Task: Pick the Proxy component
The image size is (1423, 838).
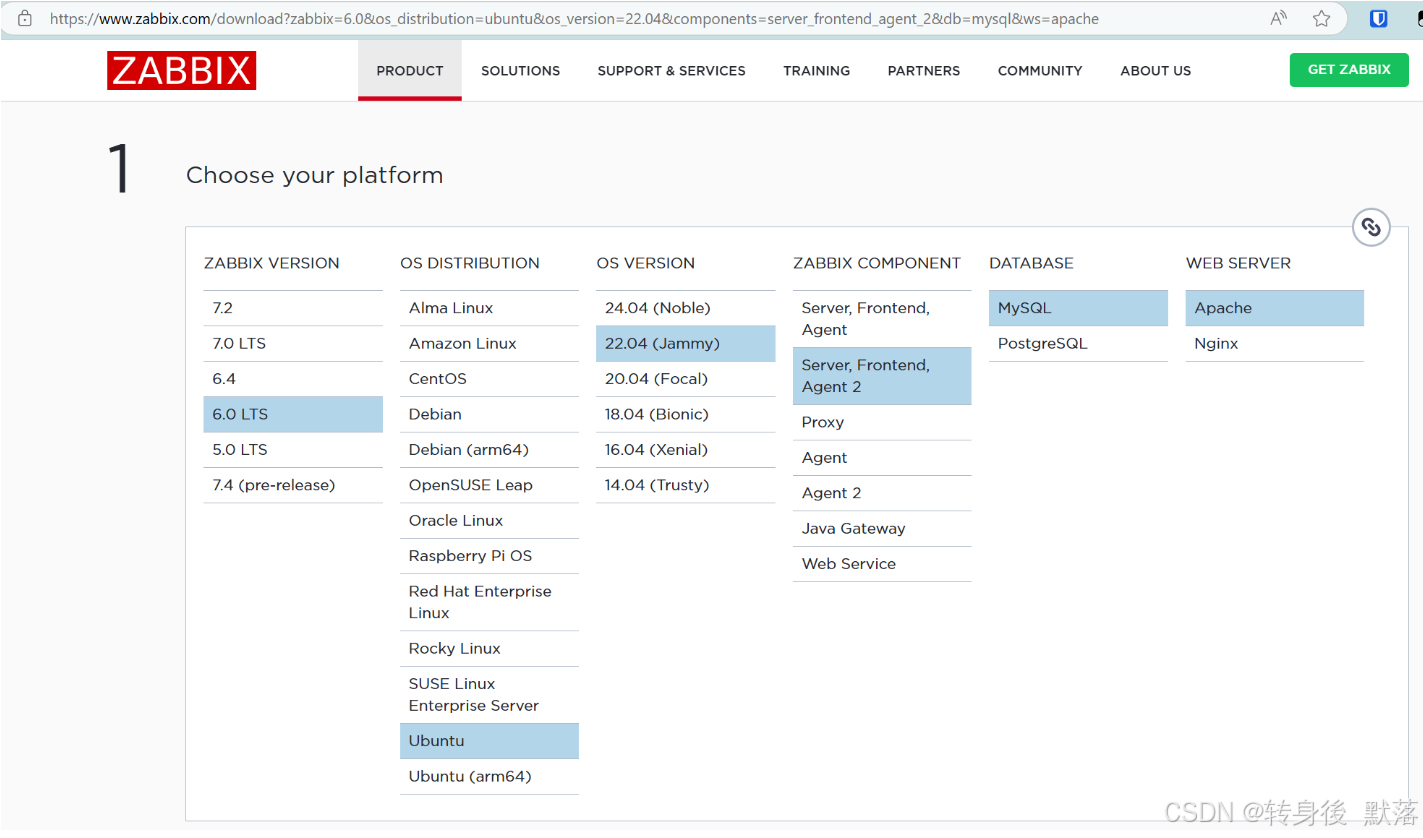Action: (882, 422)
